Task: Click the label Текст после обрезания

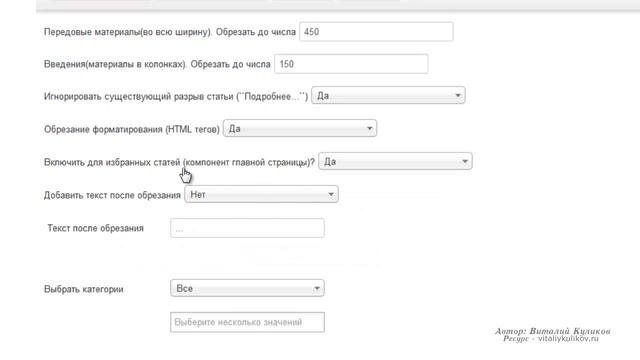Action: pos(96,228)
